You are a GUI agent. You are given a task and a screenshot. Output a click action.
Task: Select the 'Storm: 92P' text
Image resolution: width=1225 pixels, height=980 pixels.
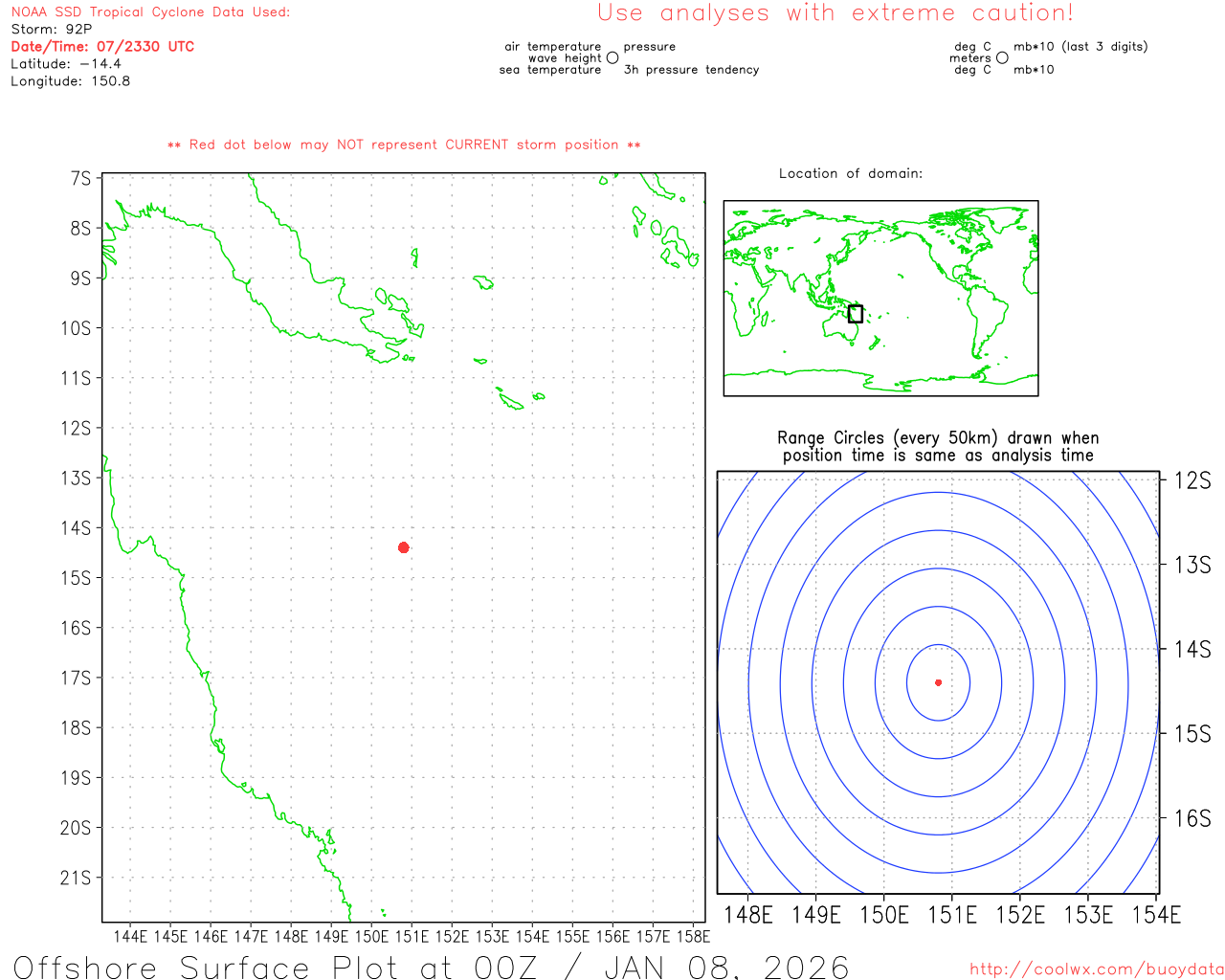pyautogui.click(x=52, y=30)
